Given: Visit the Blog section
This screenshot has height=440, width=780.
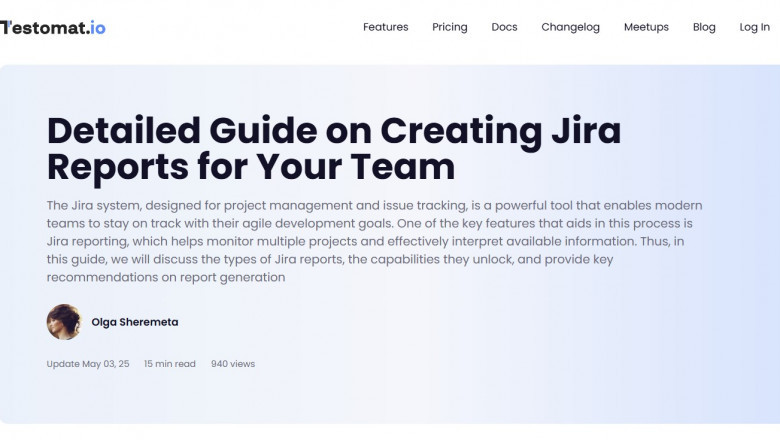Looking at the screenshot, I should click(704, 27).
